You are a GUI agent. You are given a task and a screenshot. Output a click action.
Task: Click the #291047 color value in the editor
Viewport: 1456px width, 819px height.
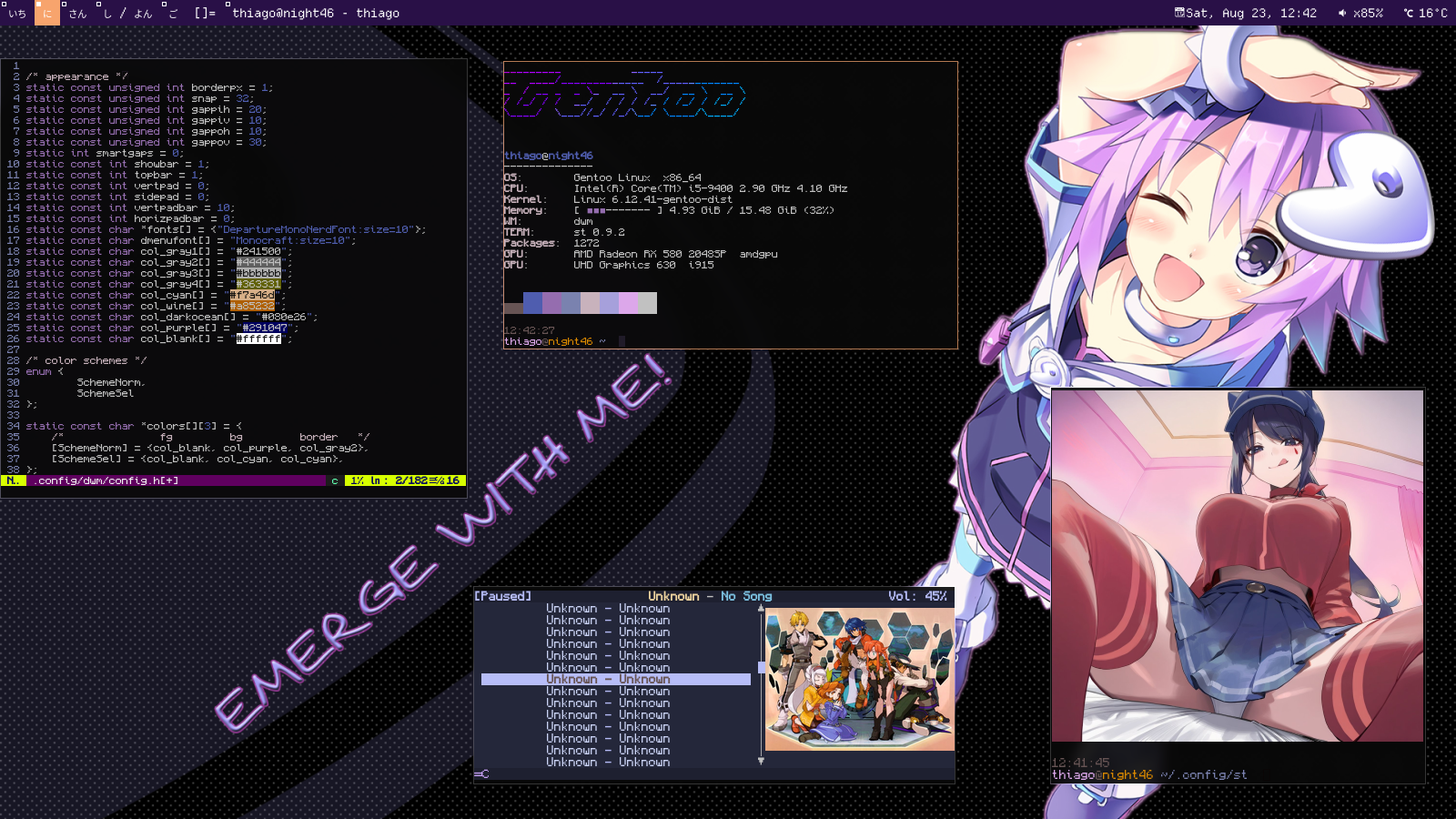[265, 328]
